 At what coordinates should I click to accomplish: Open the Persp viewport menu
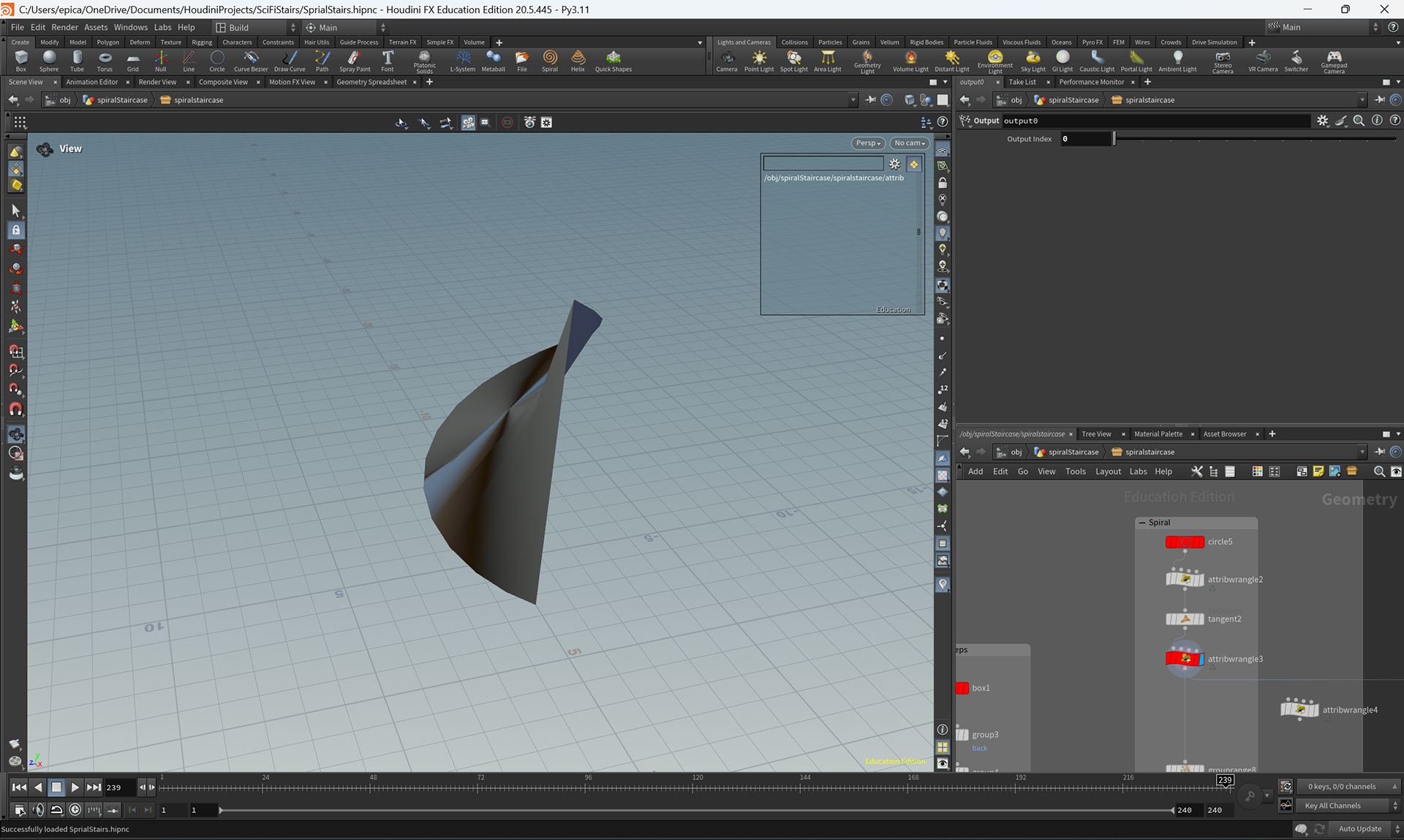pos(868,143)
